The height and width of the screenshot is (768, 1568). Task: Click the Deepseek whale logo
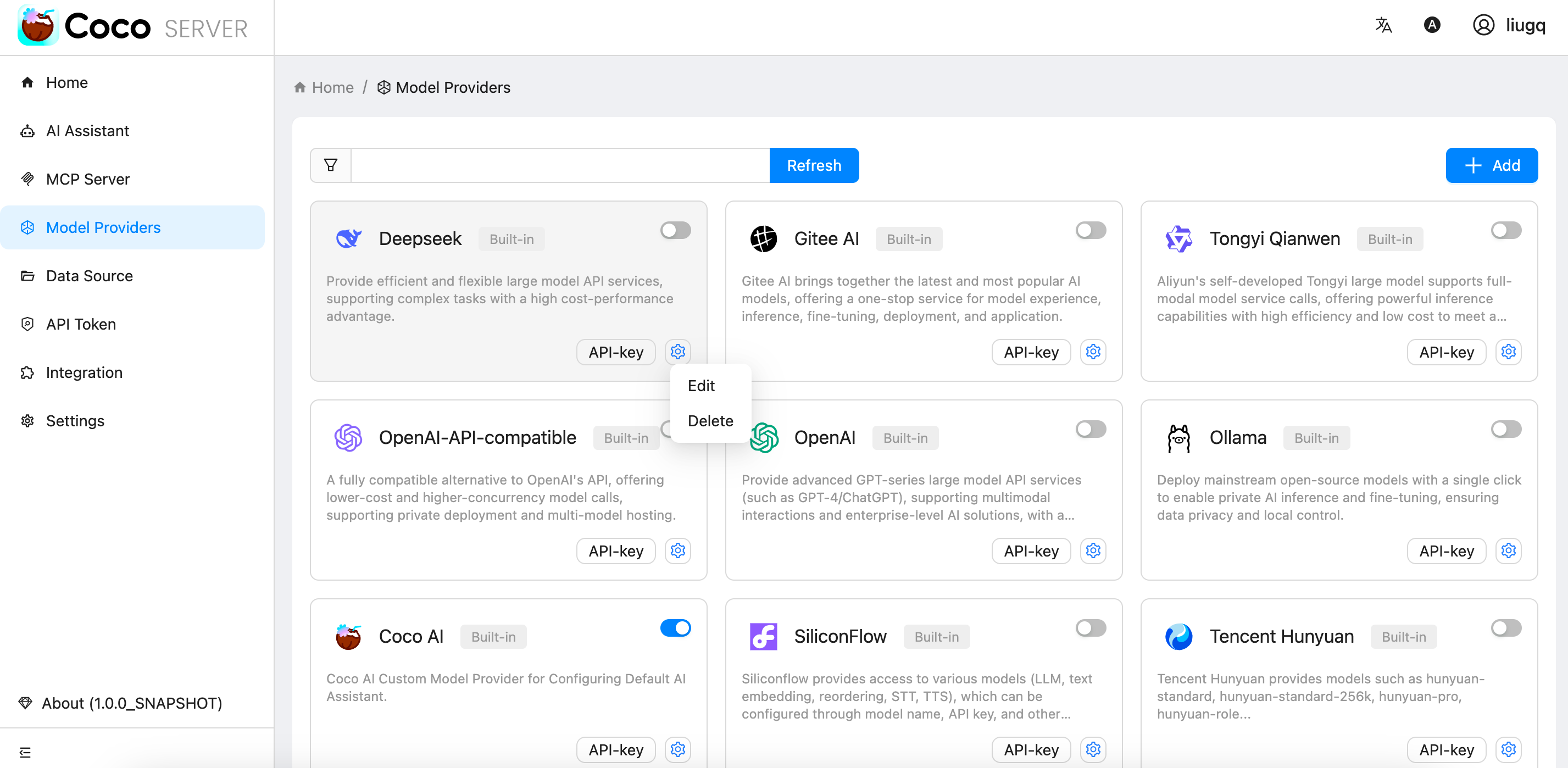(348, 238)
